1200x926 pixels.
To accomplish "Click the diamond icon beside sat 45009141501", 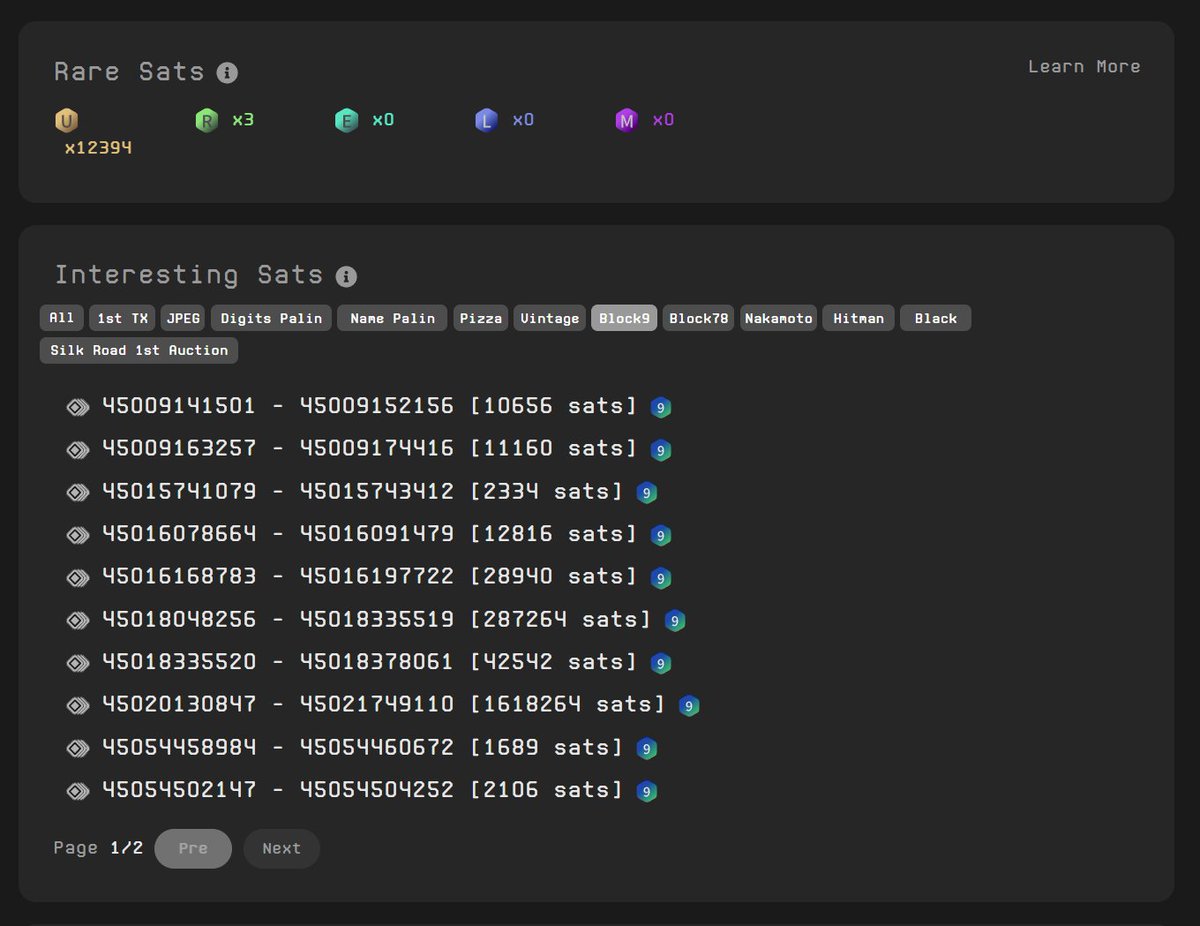I will (77, 407).
